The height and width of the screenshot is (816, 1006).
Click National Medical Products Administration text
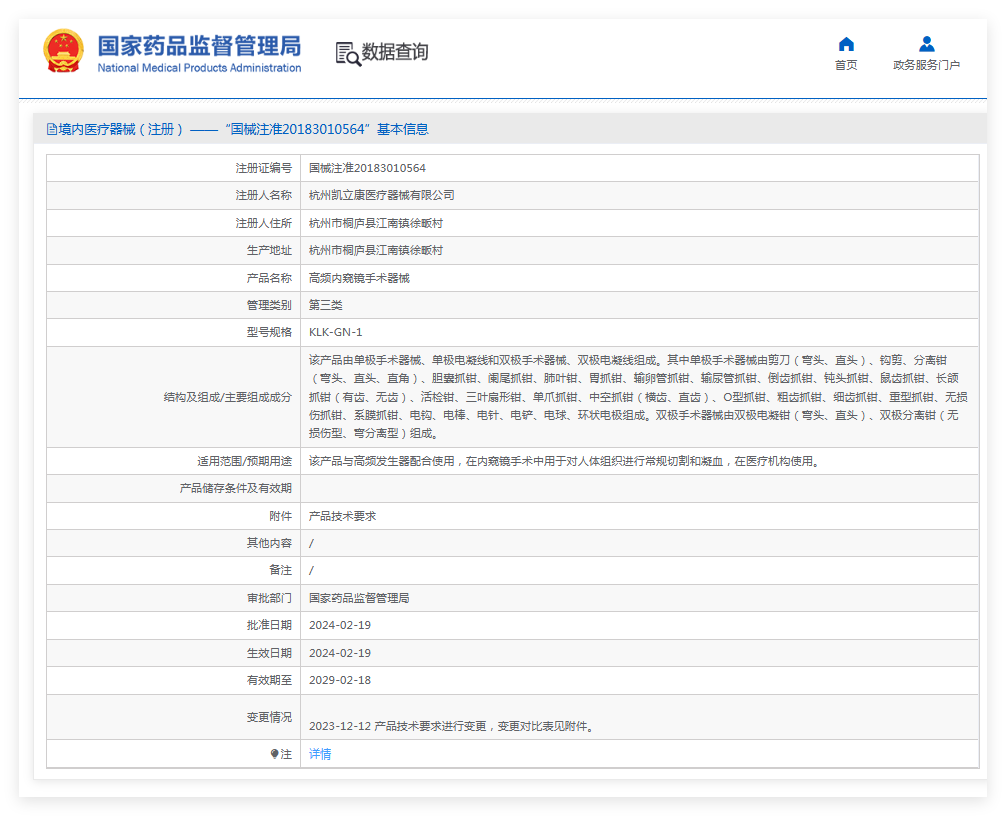(199, 68)
